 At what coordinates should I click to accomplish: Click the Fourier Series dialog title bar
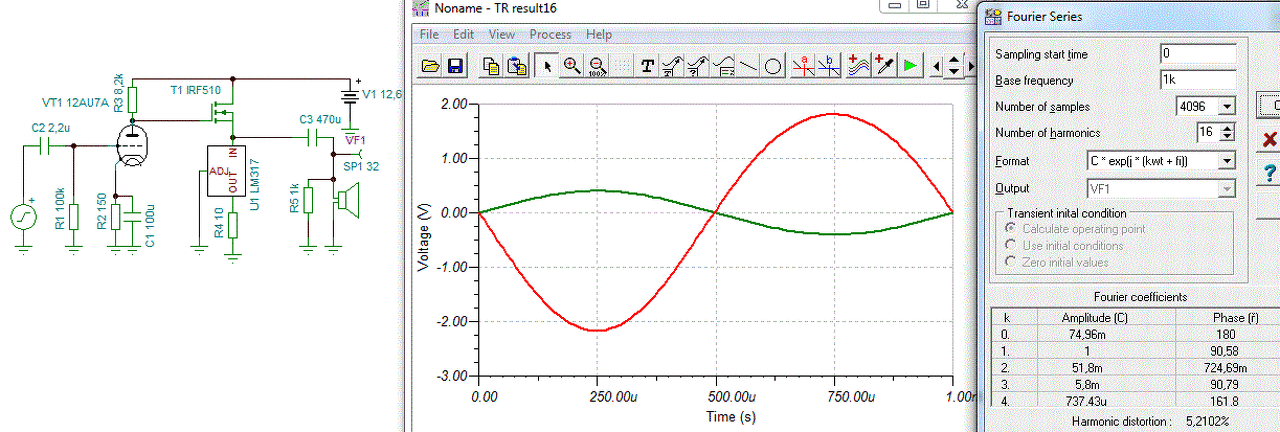coord(1130,16)
